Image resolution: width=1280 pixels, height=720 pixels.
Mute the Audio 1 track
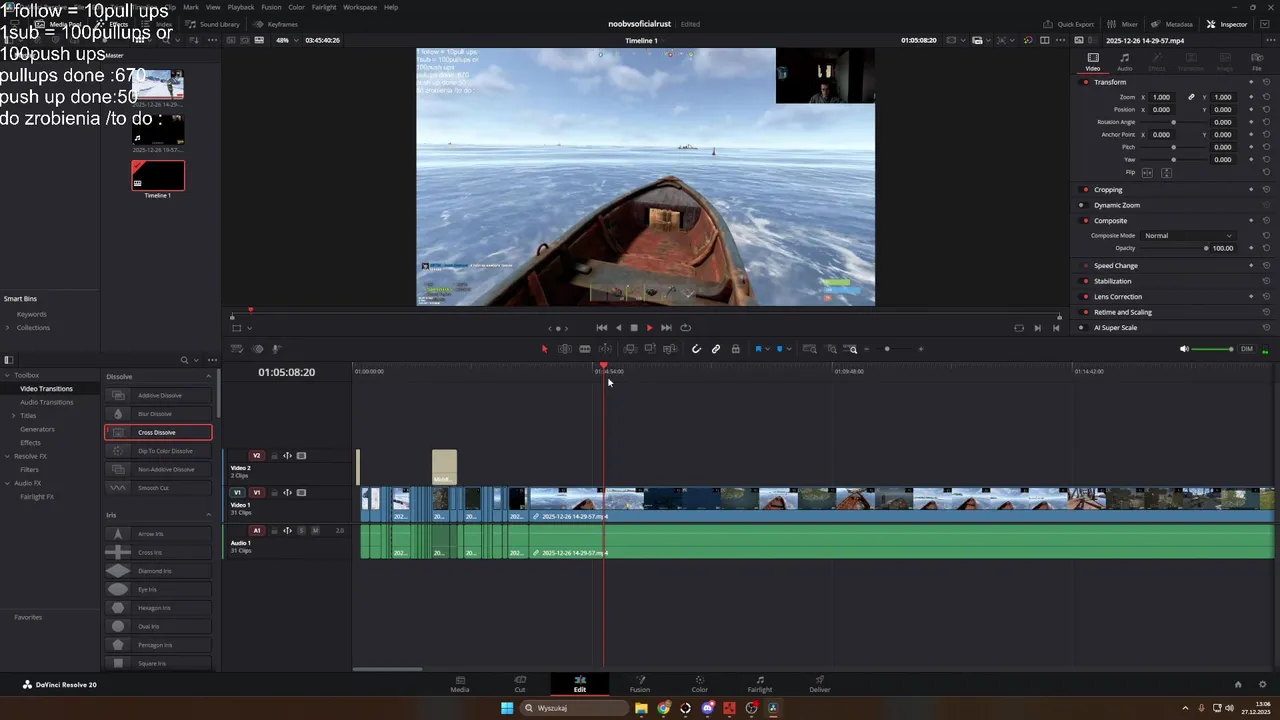click(315, 530)
